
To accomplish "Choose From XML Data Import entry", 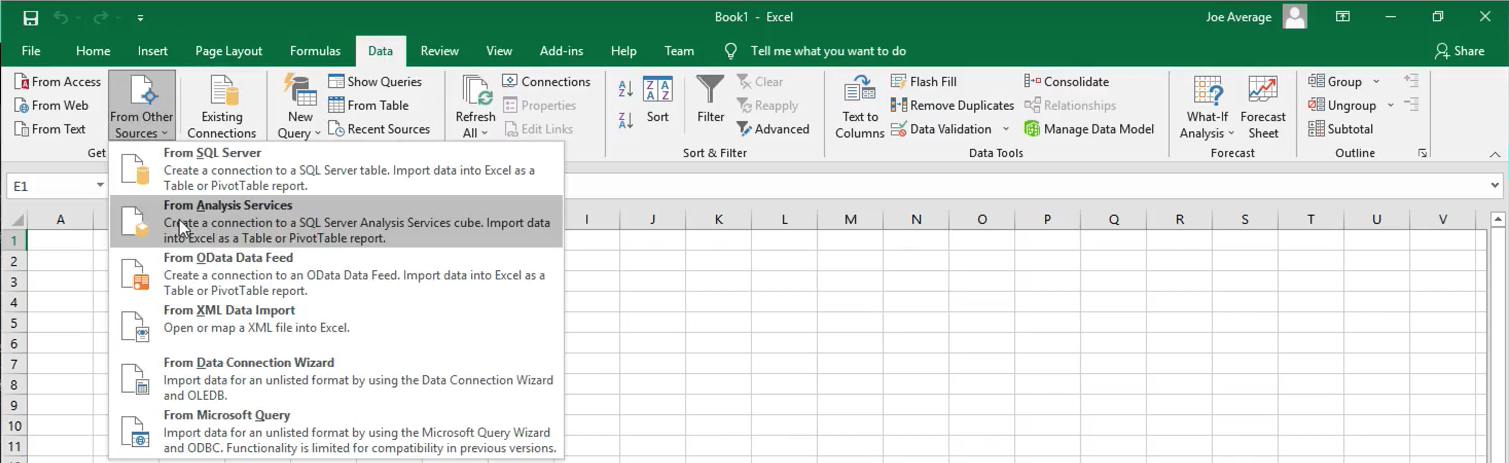I will click(336, 326).
